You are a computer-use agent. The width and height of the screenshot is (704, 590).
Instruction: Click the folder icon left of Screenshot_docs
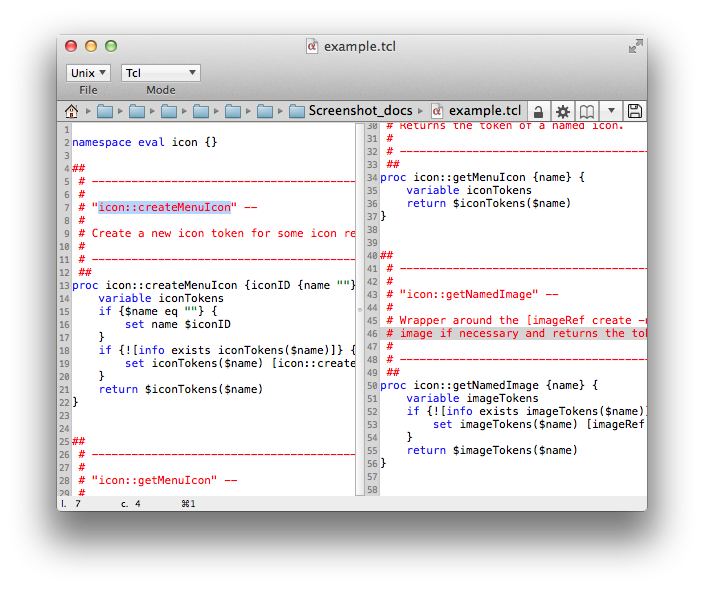coord(265,111)
